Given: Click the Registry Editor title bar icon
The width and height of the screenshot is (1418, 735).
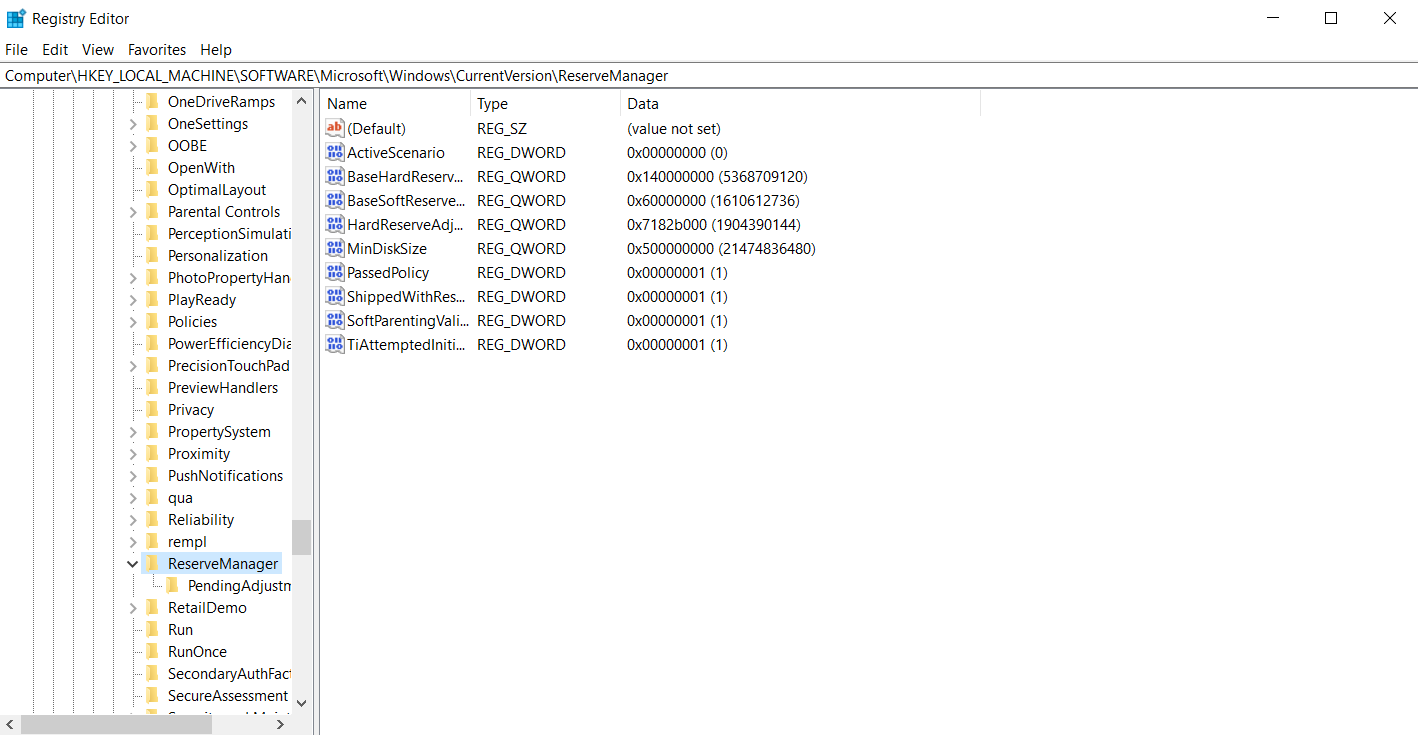Looking at the screenshot, I should coord(16,18).
